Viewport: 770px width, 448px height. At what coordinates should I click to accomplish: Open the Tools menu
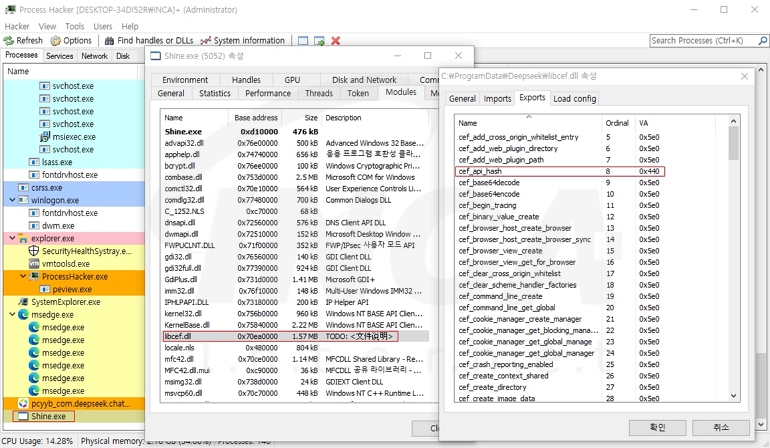click(x=74, y=26)
